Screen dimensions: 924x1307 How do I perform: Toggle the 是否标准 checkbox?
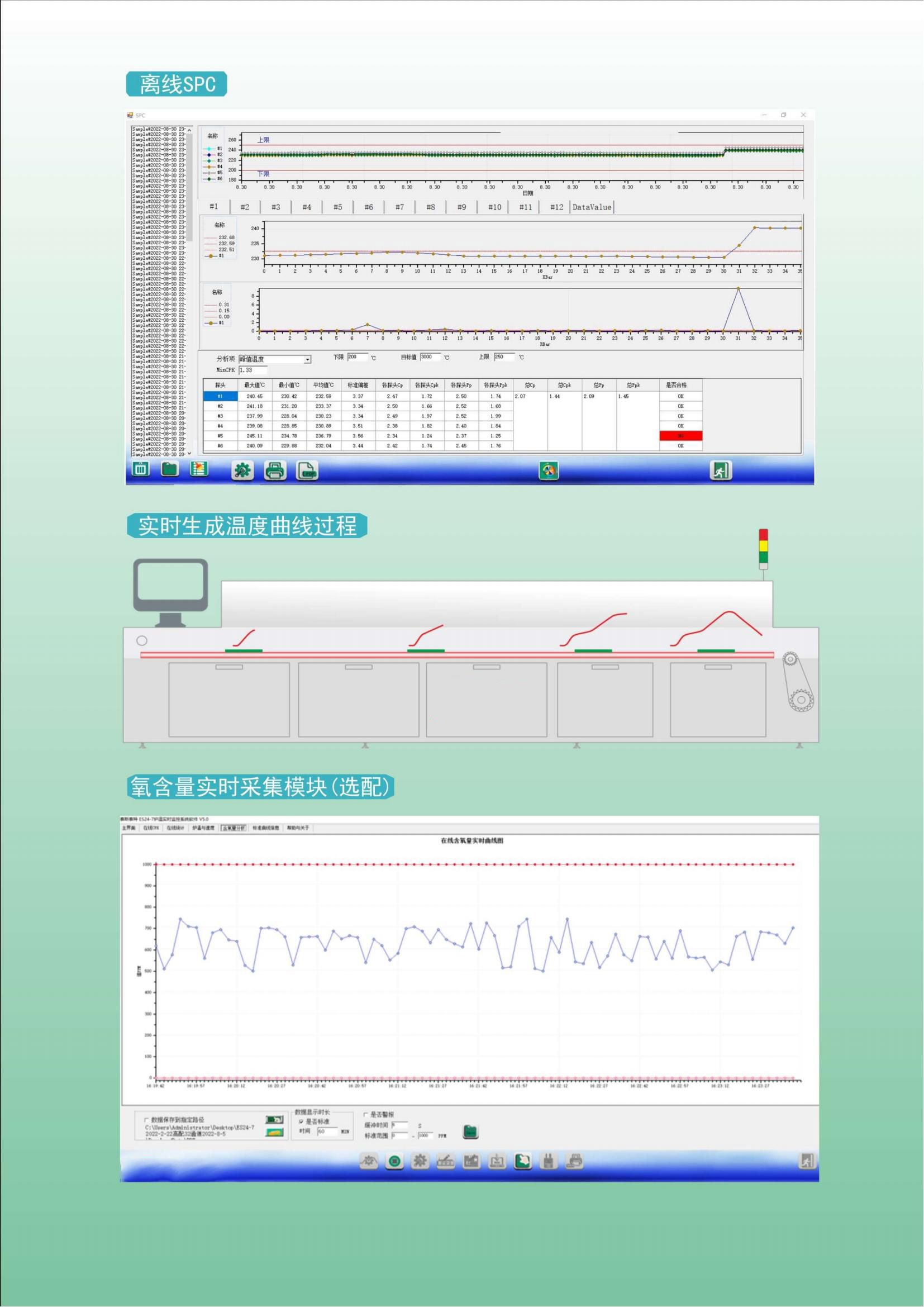click(x=302, y=1121)
